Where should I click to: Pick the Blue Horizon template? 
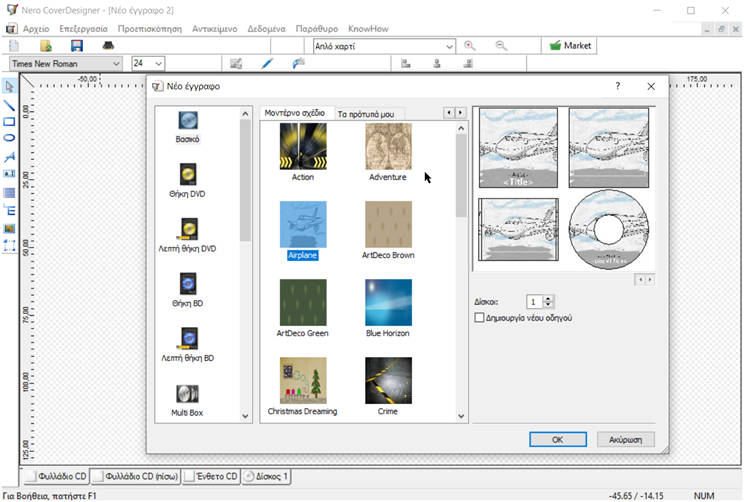388,302
